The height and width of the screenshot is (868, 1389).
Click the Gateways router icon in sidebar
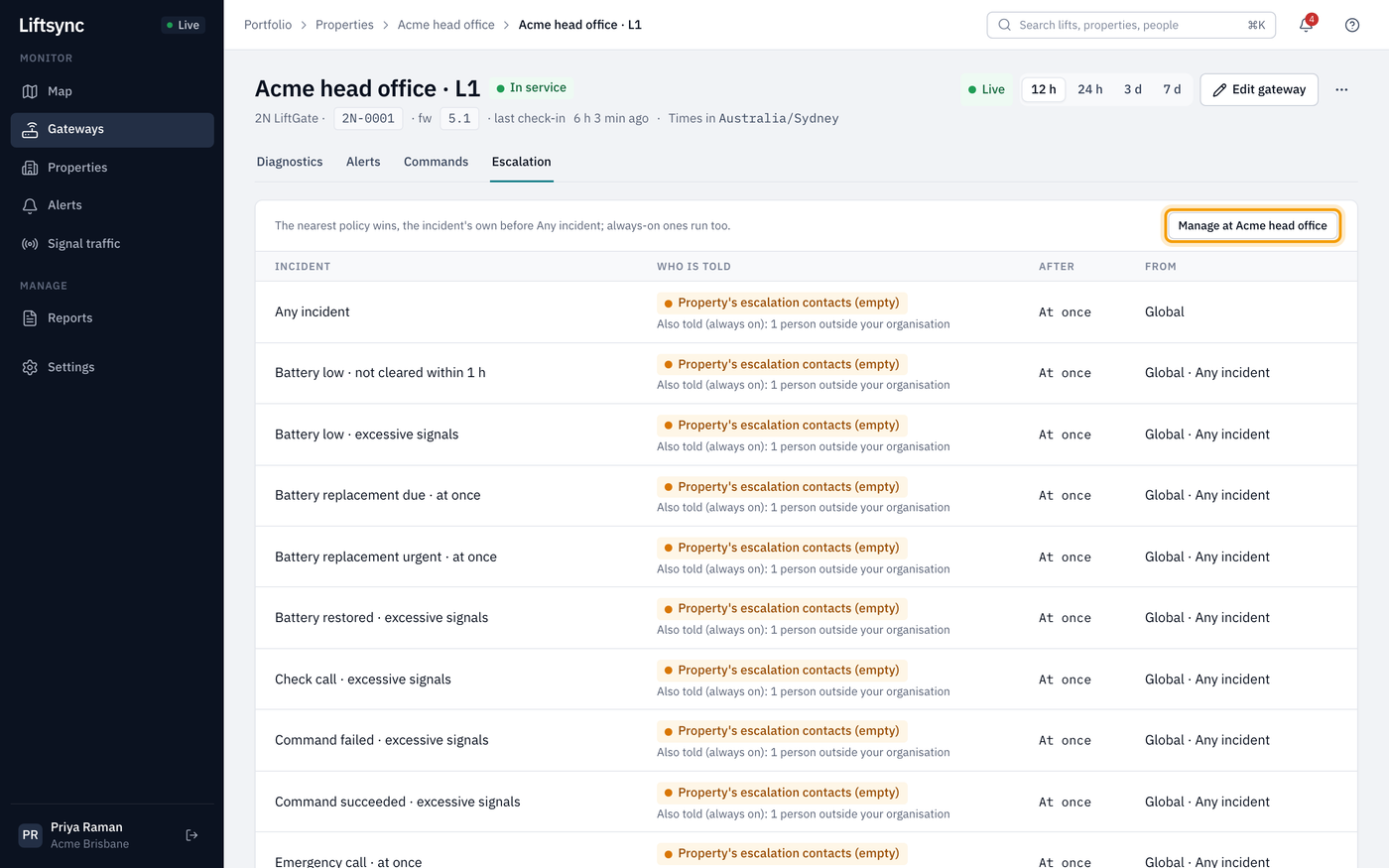point(30,129)
